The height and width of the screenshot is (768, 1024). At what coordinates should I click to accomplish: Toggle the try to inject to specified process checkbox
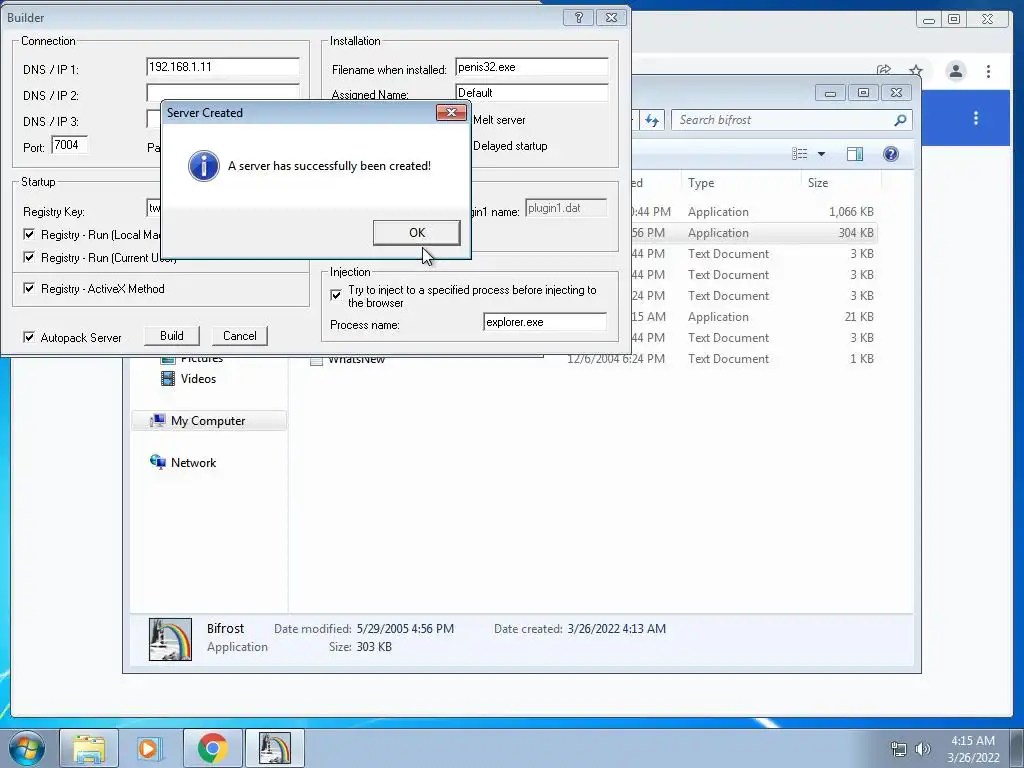point(336,295)
